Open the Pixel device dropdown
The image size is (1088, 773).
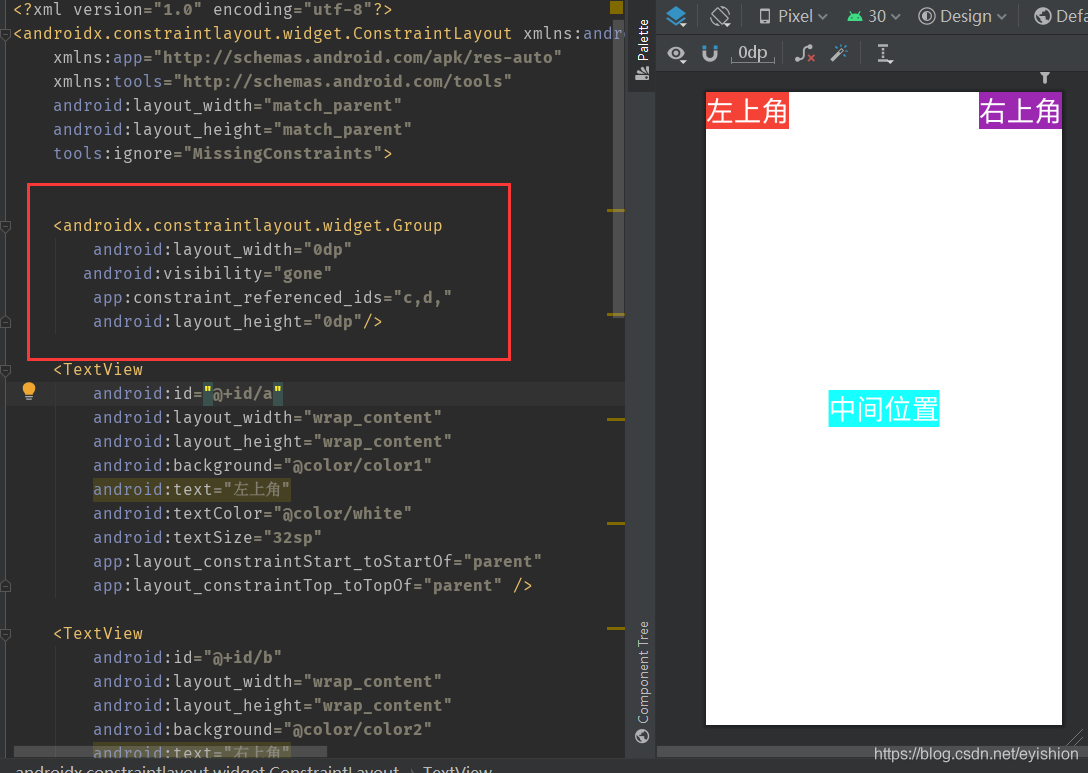(x=792, y=16)
